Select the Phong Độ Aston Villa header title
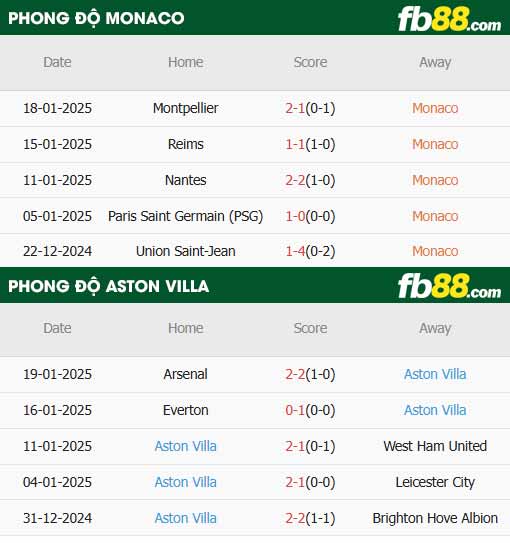This screenshot has height=543, width=510. click(108, 286)
